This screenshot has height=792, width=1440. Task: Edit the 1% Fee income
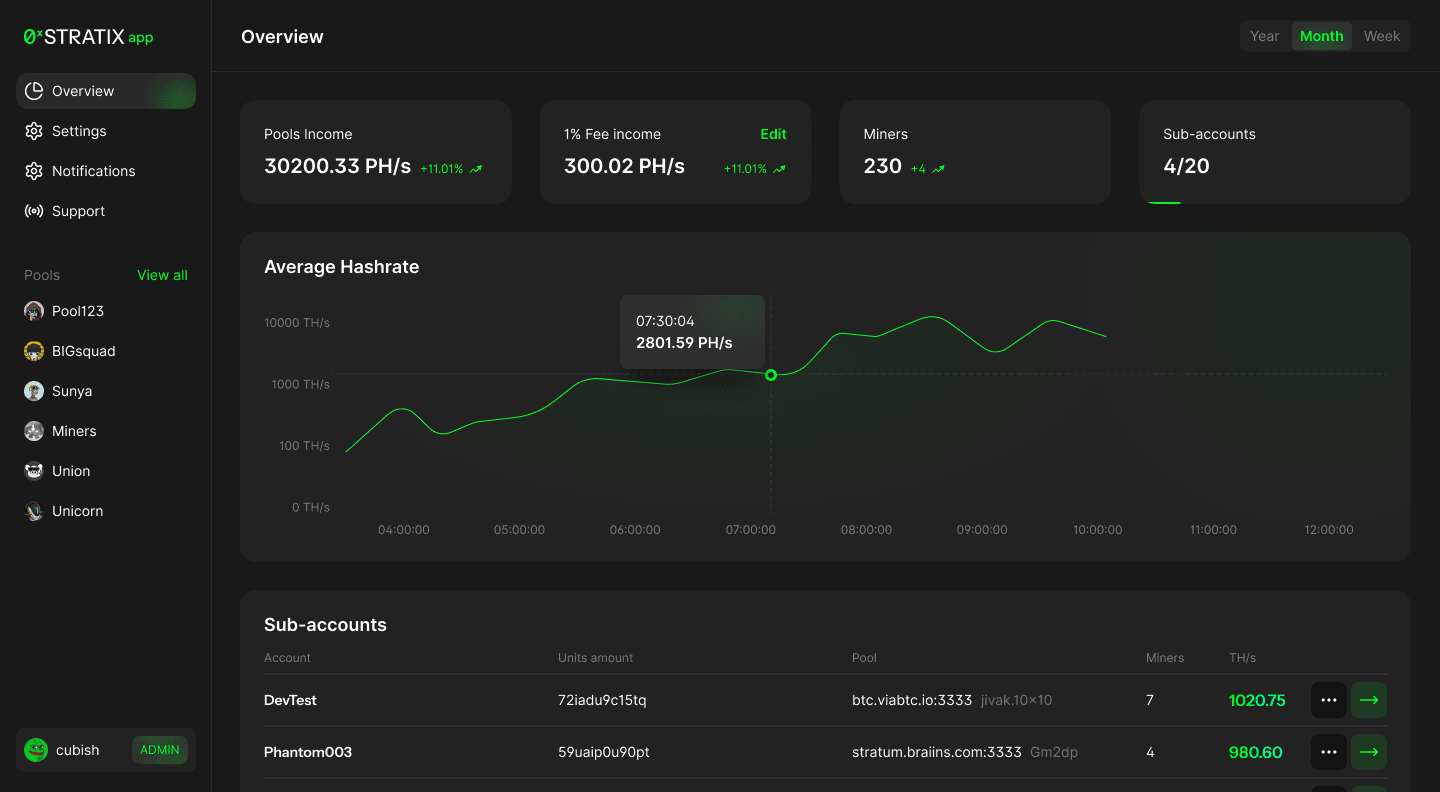point(773,133)
